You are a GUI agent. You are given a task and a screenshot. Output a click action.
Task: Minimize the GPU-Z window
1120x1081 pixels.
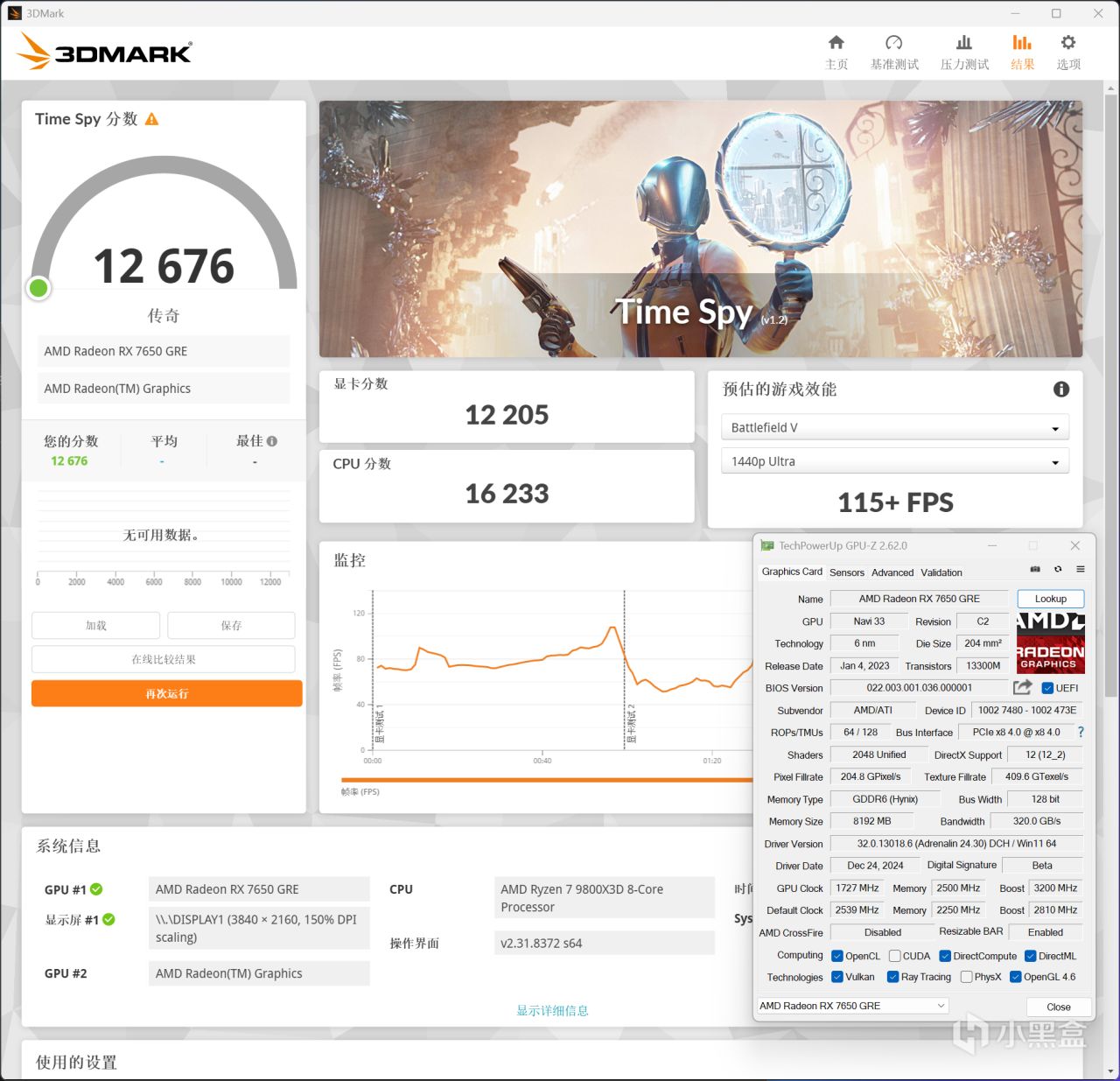[992, 545]
